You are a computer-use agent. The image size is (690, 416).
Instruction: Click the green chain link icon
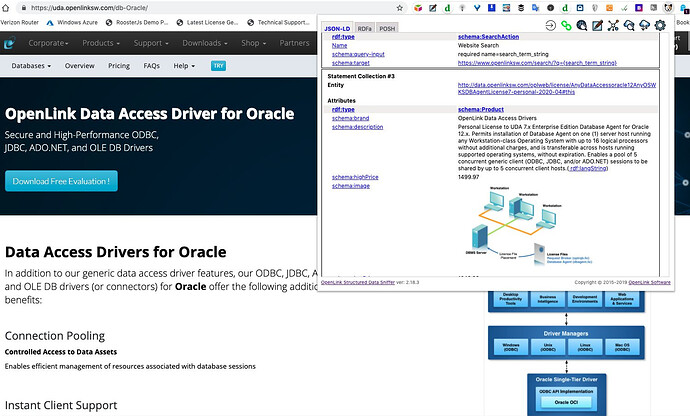566,26
